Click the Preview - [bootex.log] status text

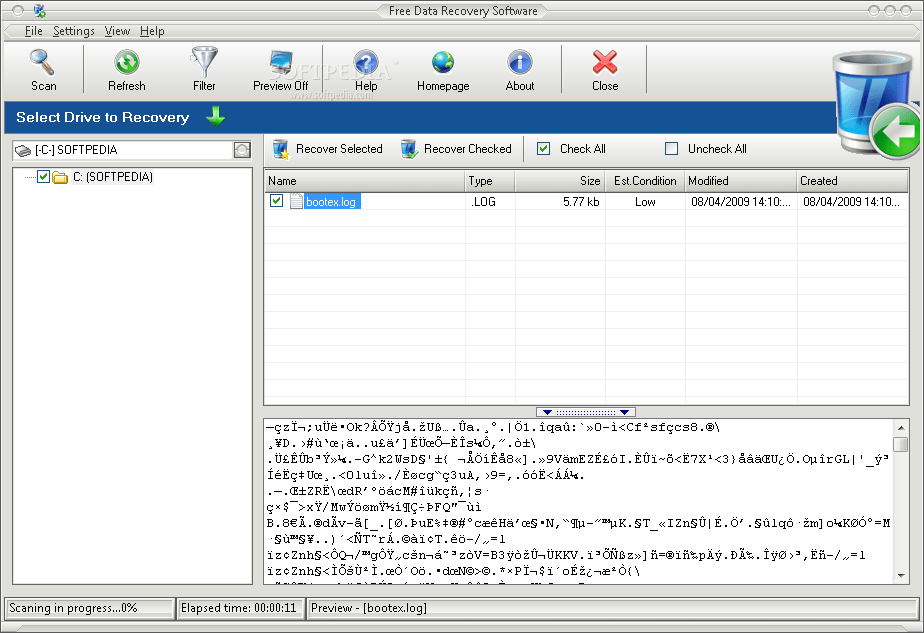(x=369, y=608)
